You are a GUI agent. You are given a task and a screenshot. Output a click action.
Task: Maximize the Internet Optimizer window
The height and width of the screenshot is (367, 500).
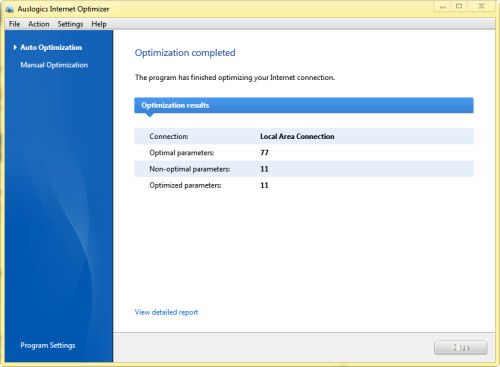click(x=459, y=6)
